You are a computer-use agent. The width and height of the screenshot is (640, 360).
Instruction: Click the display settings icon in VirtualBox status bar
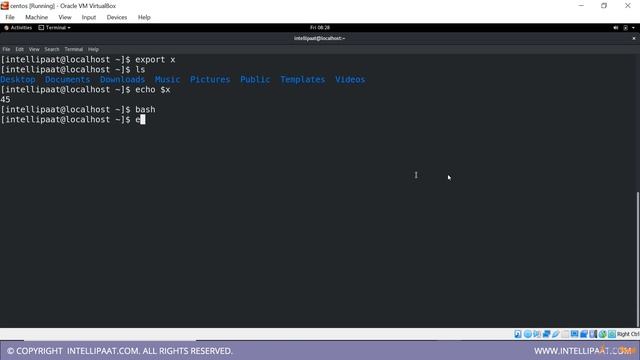(575, 334)
